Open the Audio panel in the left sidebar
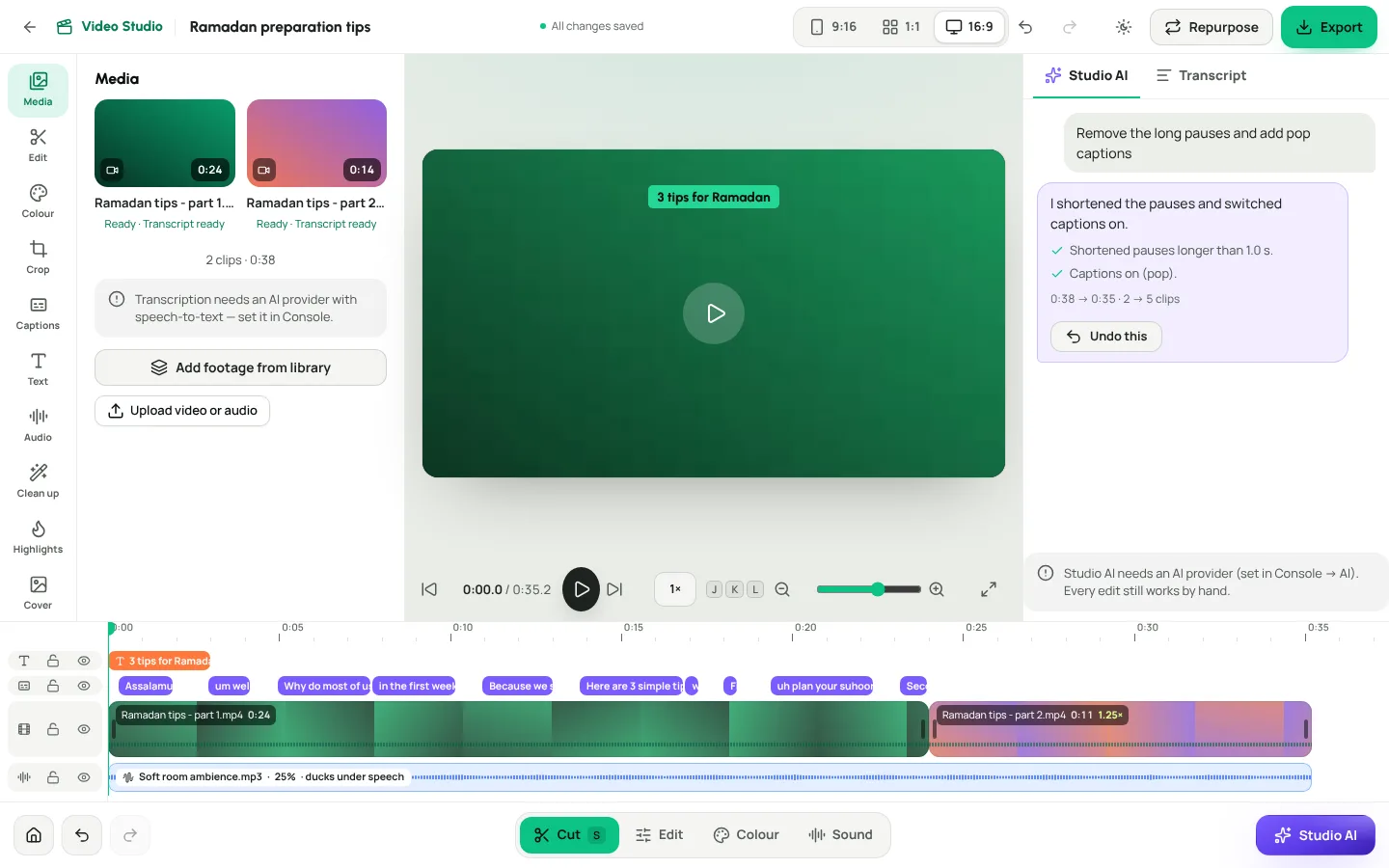The width and height of the screenshot is (1389, 868). 38,425
